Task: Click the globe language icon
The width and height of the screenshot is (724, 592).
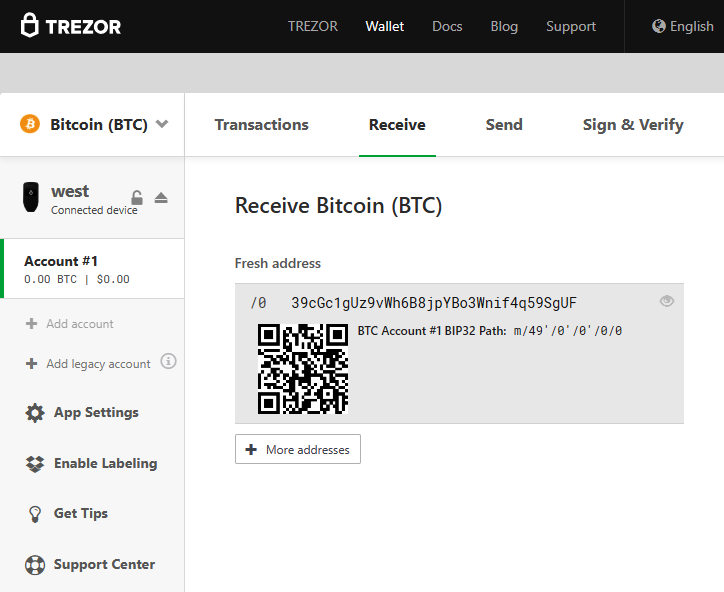Action: 658,26
